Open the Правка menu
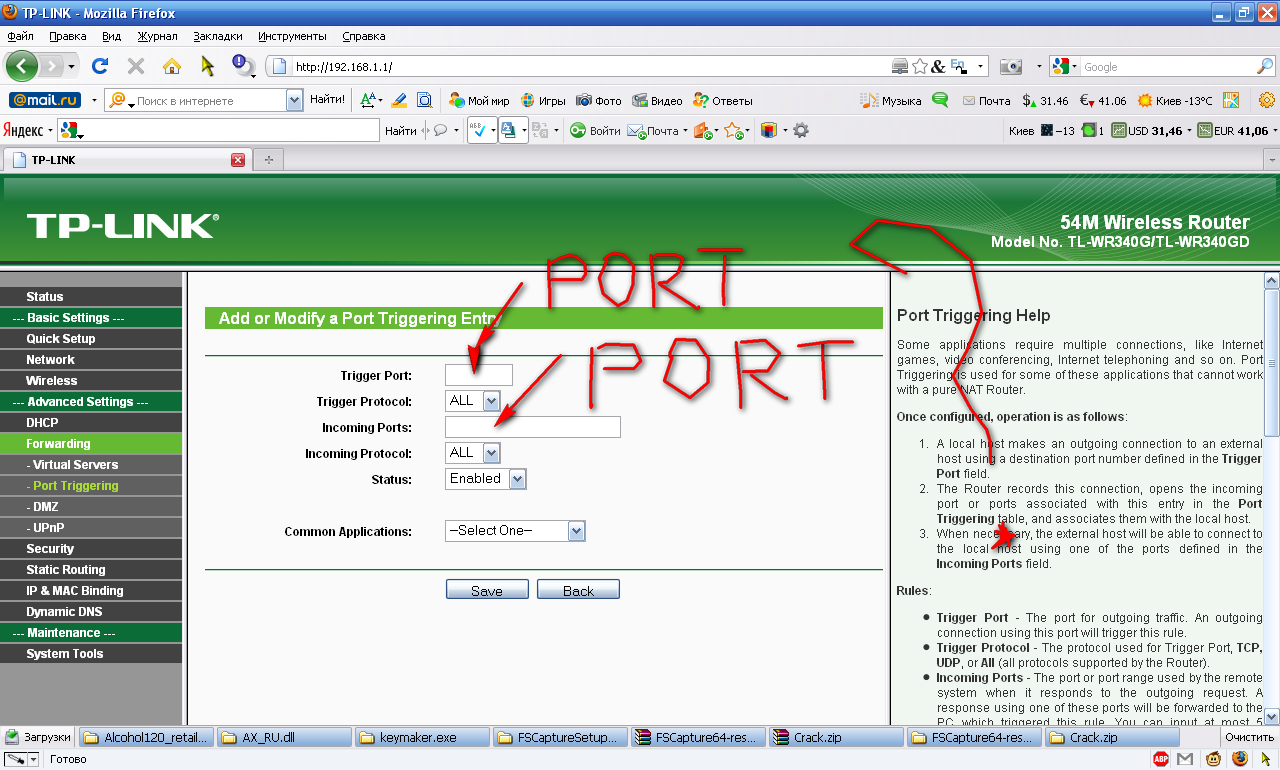This screenshot has height=770, width=1280. point(67,36)
